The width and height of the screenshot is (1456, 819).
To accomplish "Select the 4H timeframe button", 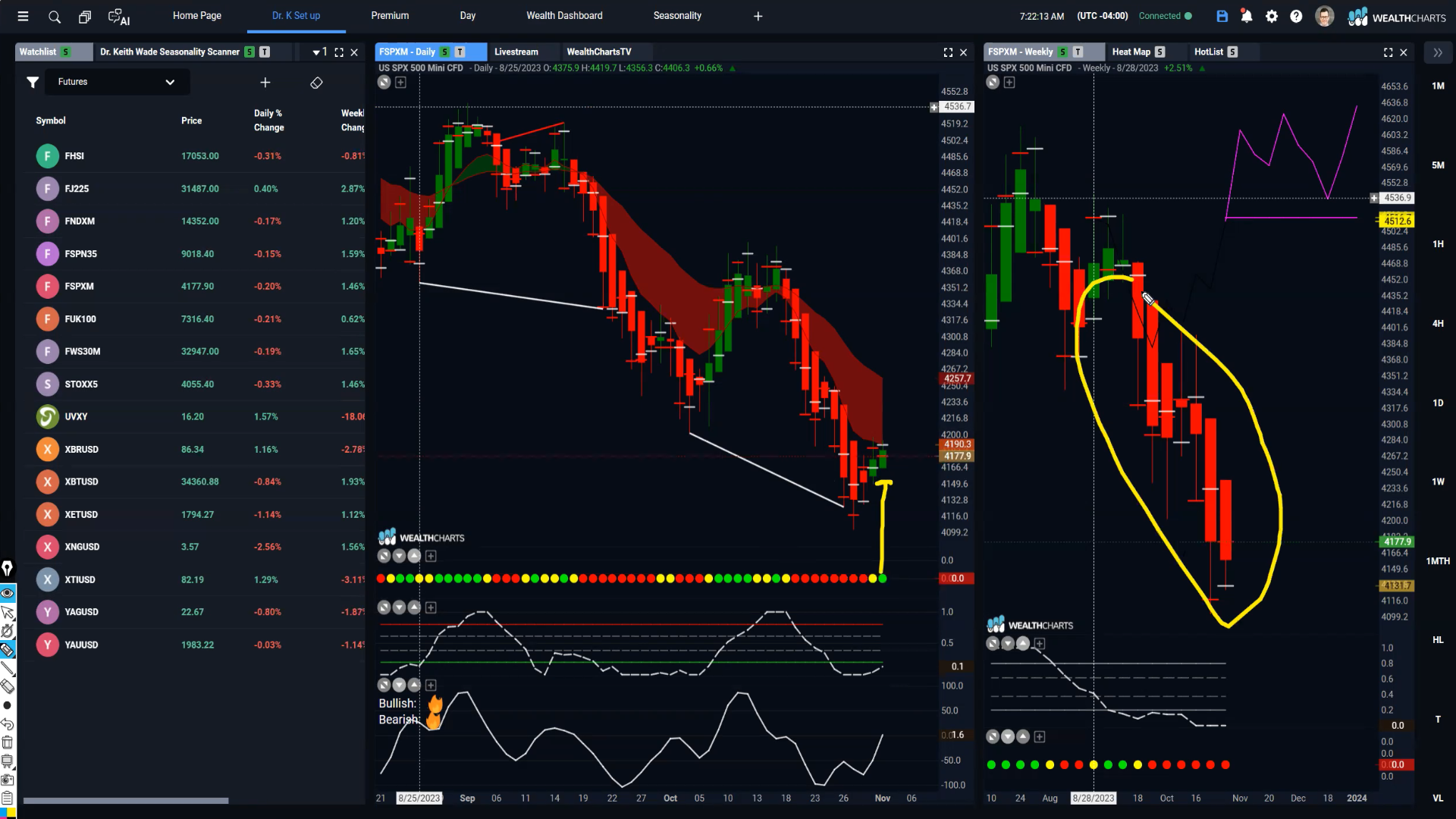I will point(1438,323).
